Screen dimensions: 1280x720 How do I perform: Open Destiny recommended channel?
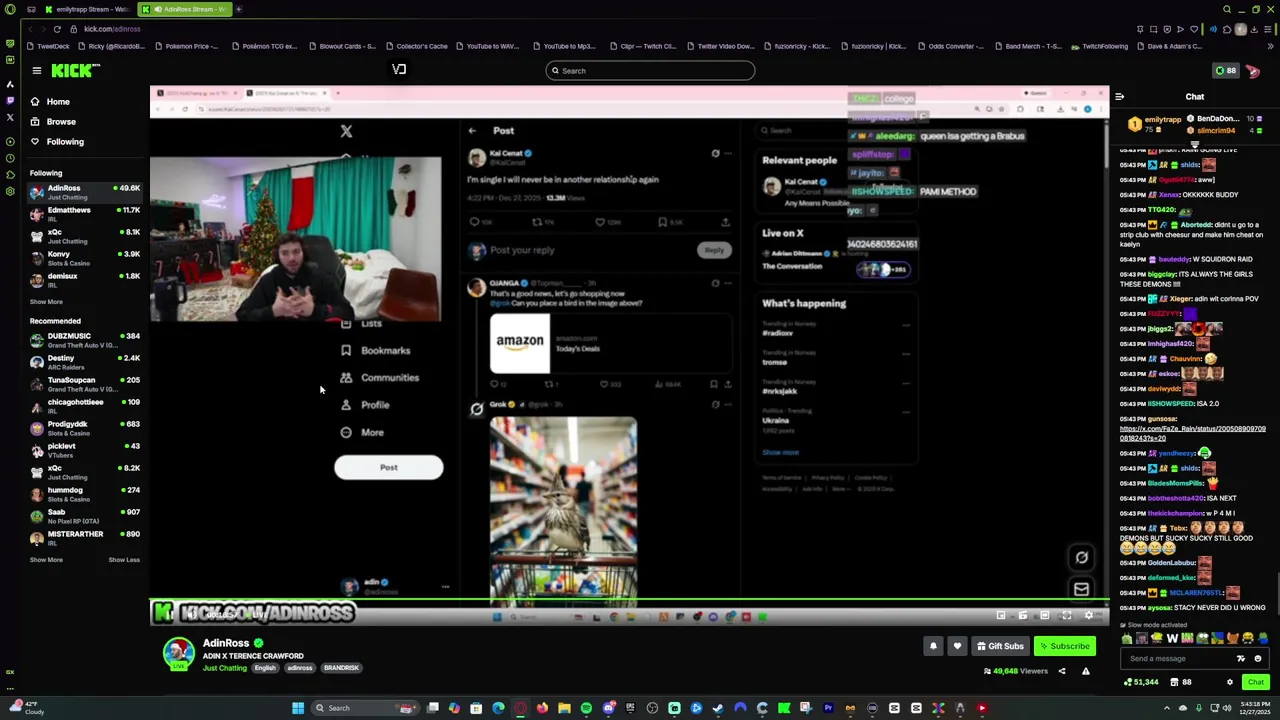point(85,362)
